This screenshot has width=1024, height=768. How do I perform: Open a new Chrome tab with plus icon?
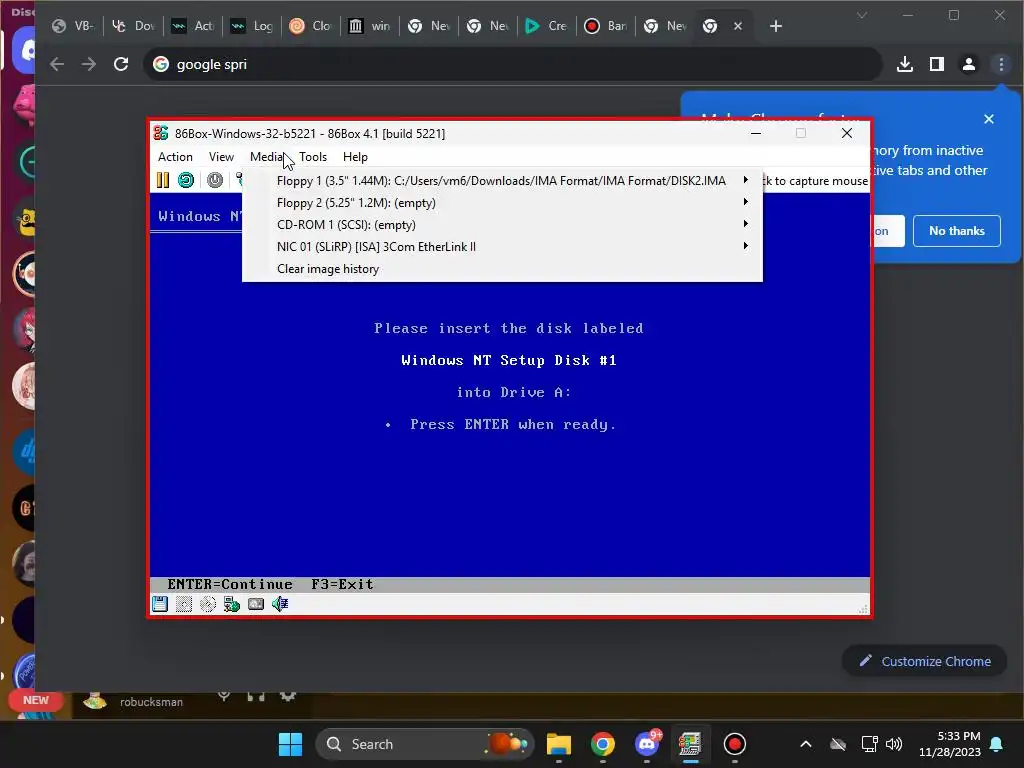[775, 26]
